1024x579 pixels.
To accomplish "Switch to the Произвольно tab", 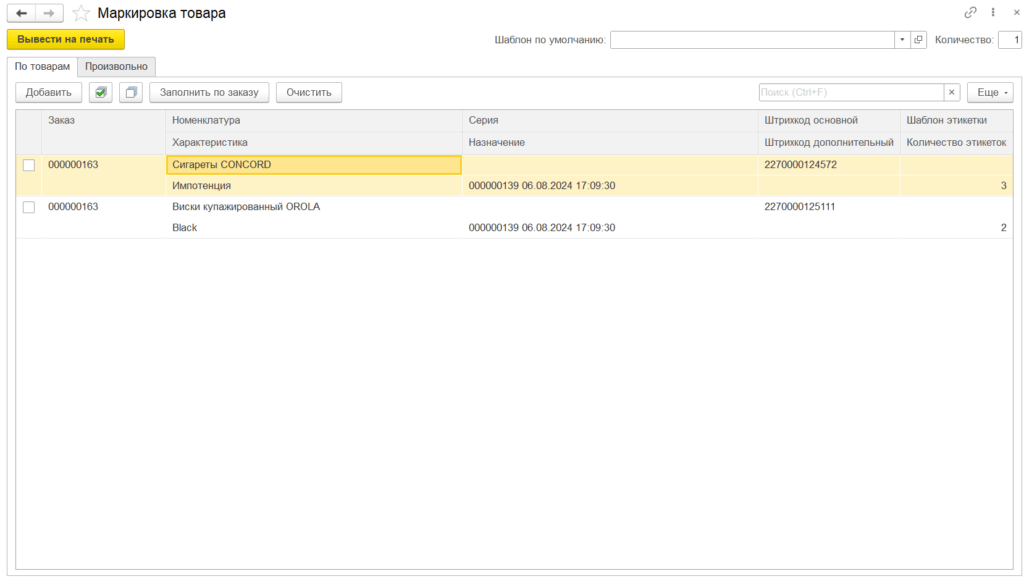I will click(116, 67).
